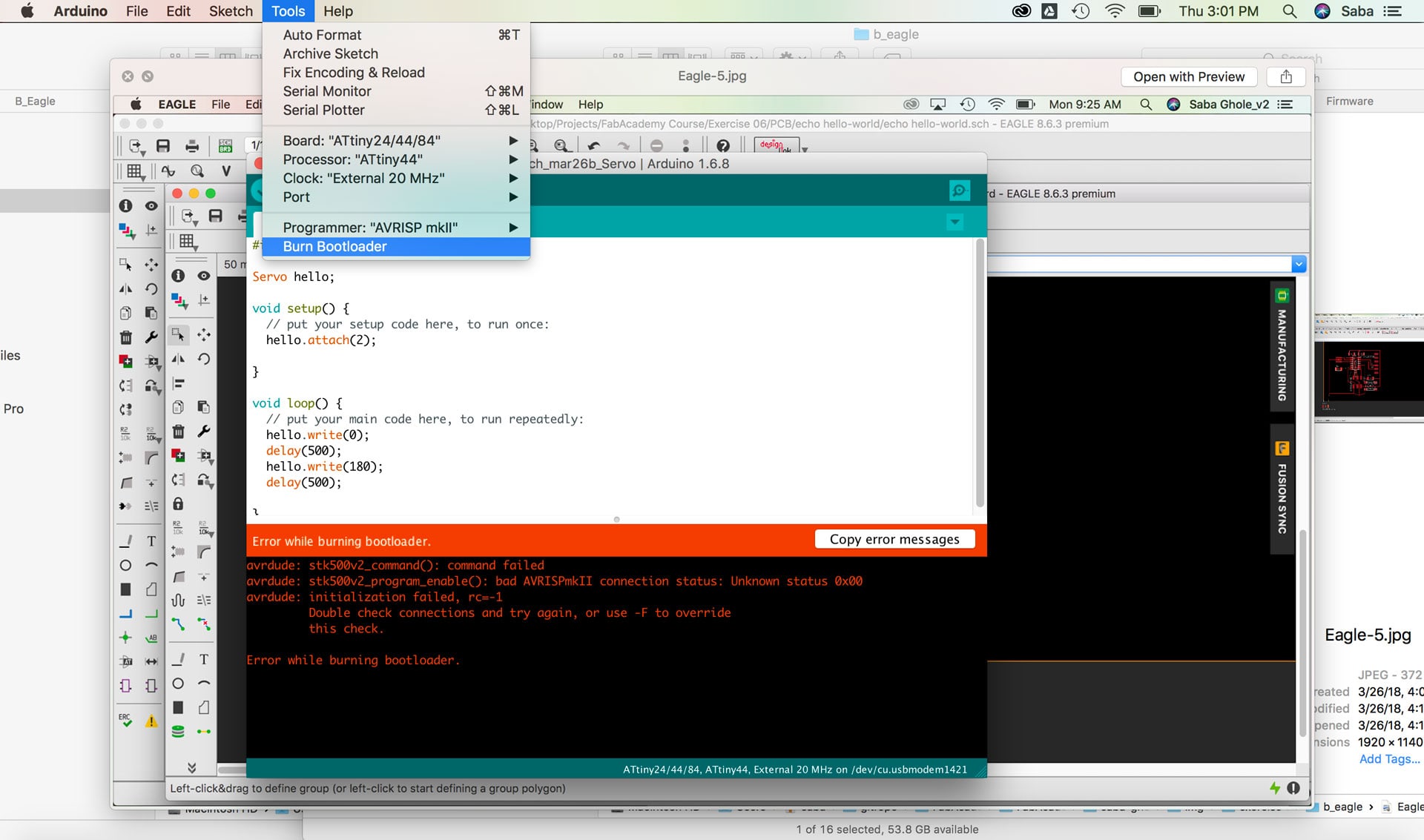
Task: Click Firmware item in Finder window
Action: 1349,102
